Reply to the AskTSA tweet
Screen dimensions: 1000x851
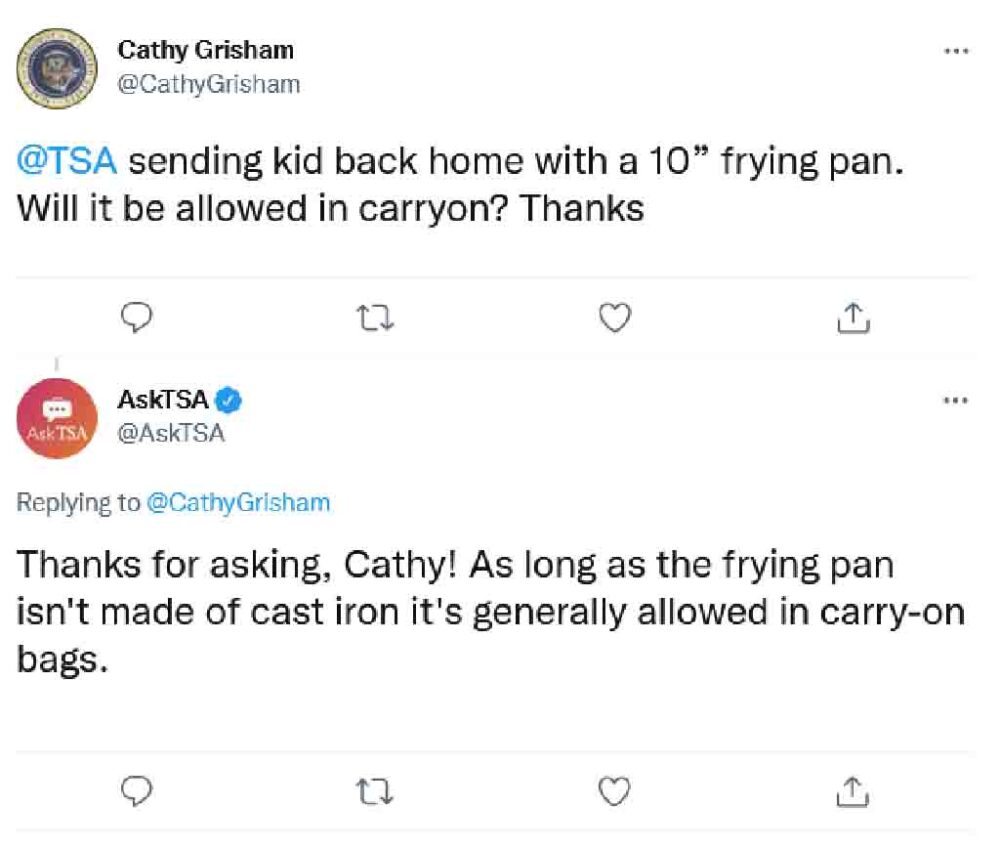[x=135, y=791]
